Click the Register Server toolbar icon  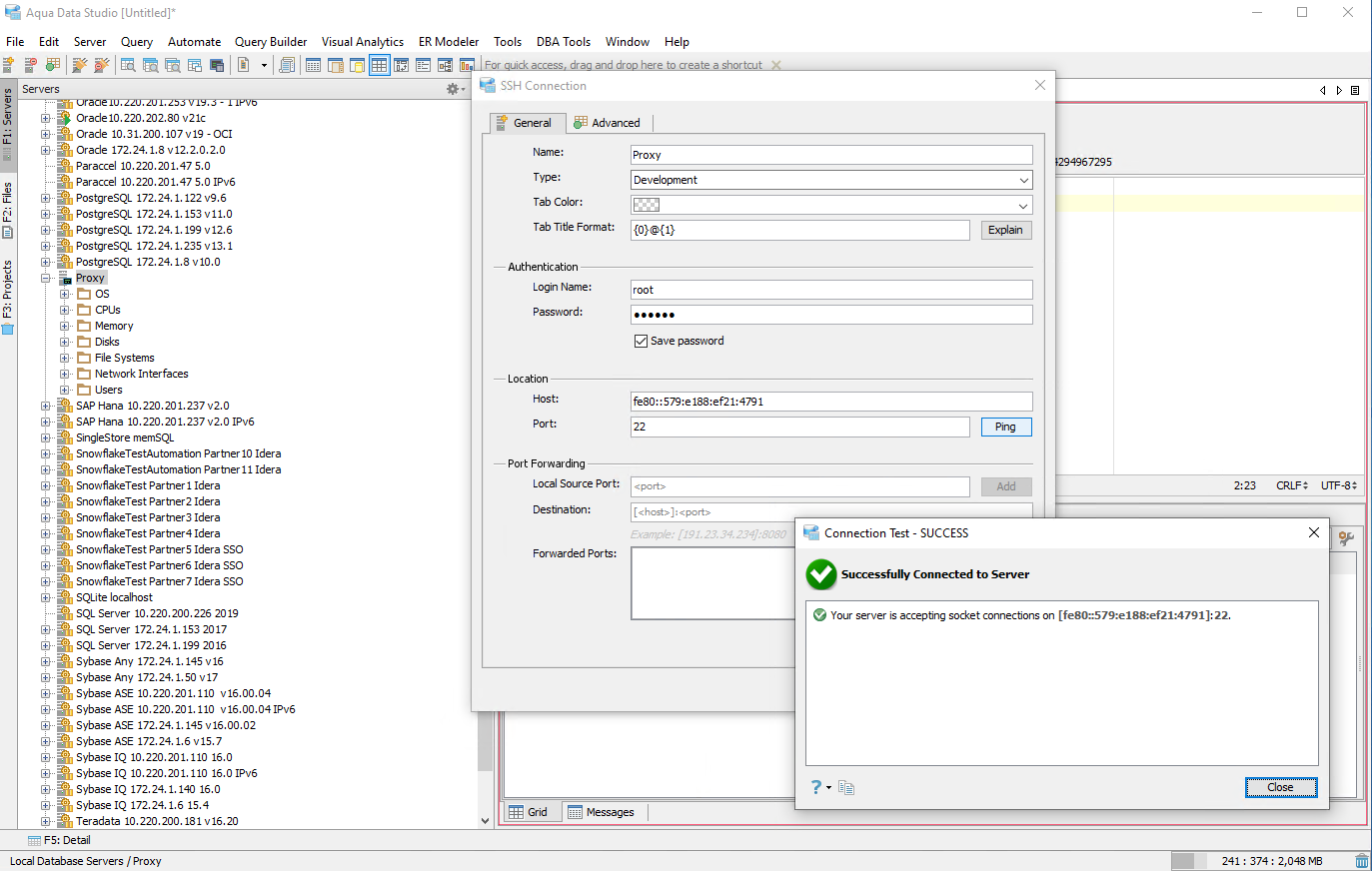[x=8, y=65]
